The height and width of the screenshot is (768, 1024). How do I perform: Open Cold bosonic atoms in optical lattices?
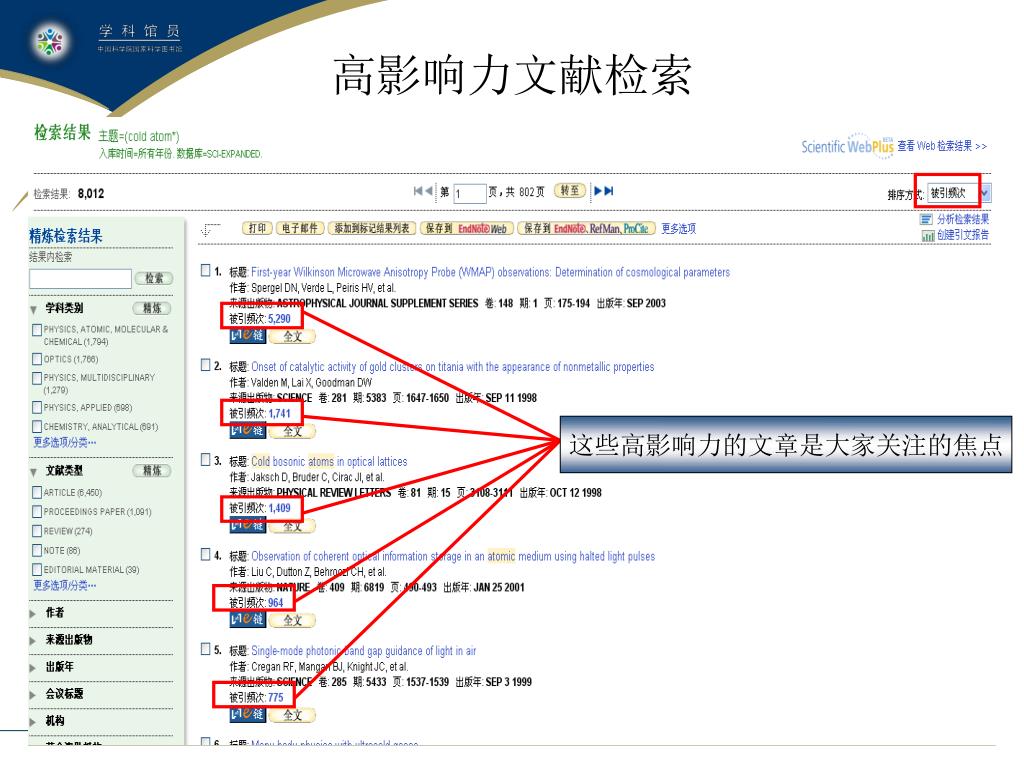pos(329,462)
